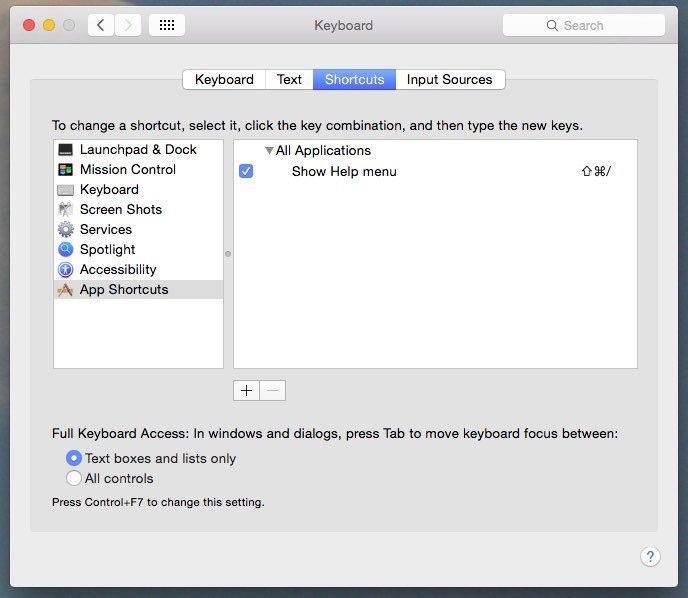Select the Keyboard category in the list
The width and height of the screenshot is (688, 598).
point(138,190)
